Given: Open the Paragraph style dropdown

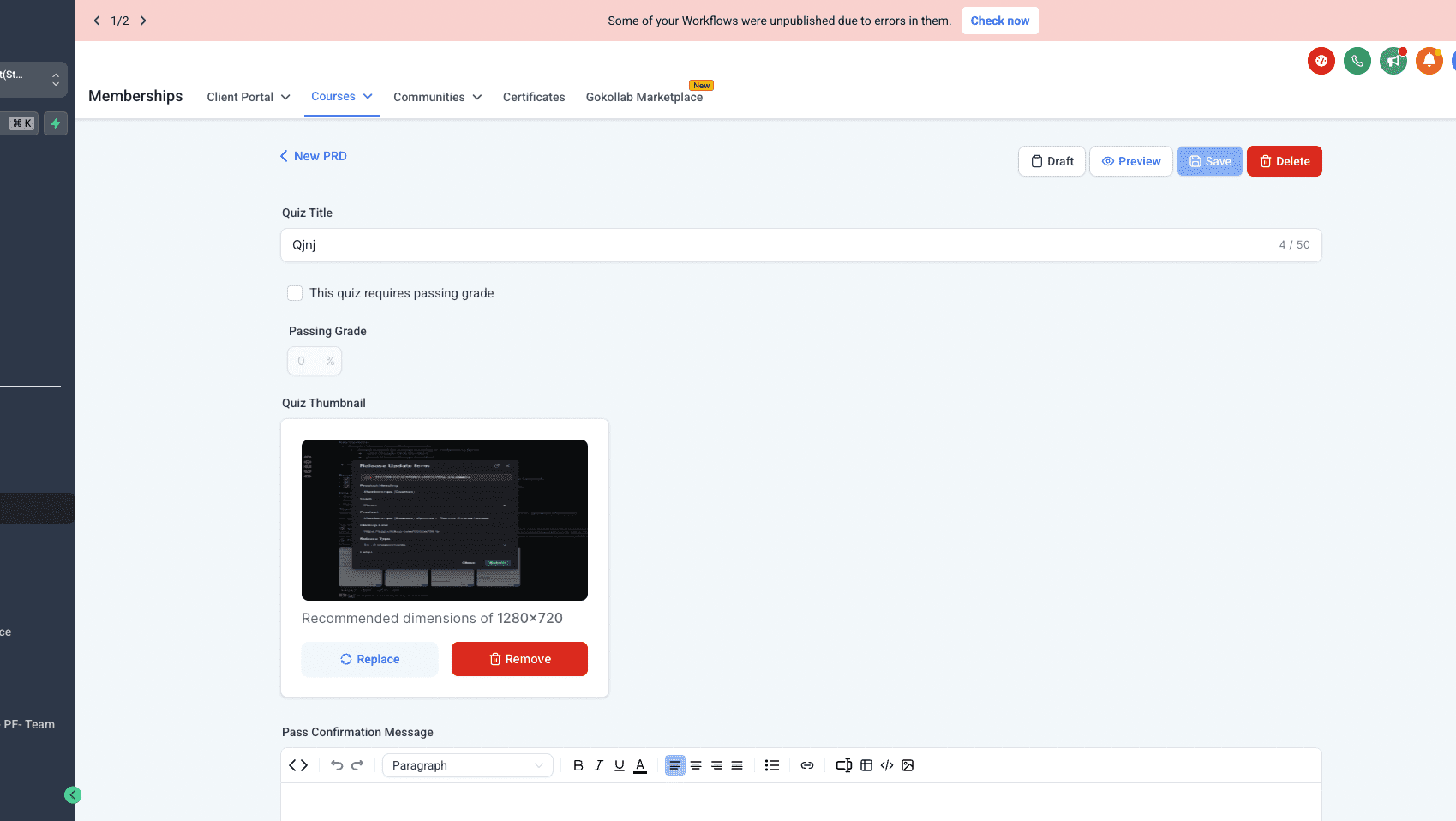Looking at the screenshot, I should pos(468,765).
